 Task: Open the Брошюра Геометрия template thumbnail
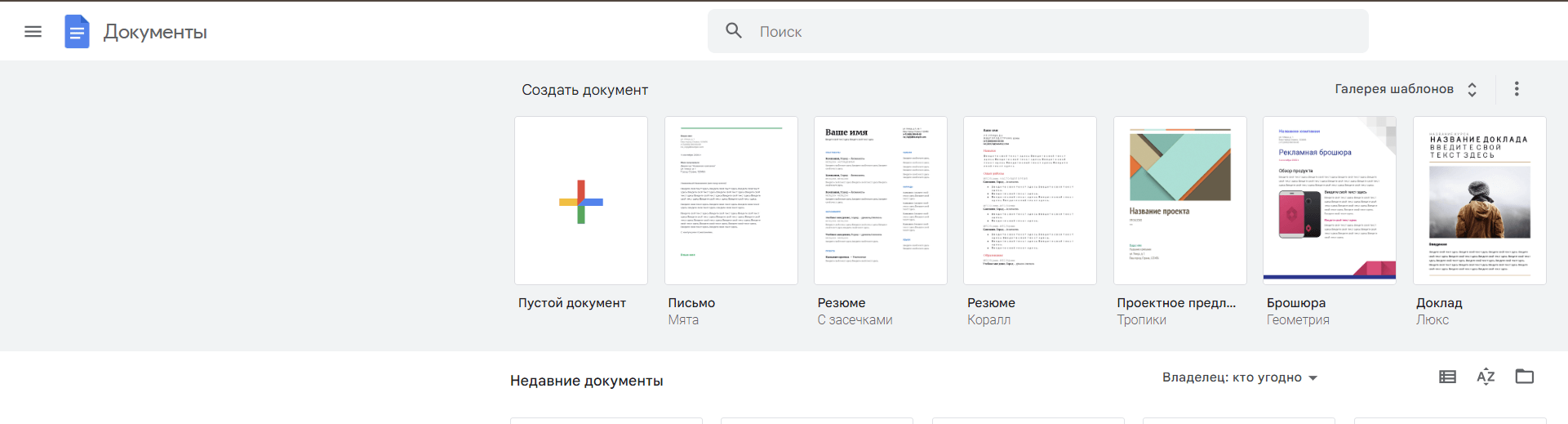(1330, 200)
